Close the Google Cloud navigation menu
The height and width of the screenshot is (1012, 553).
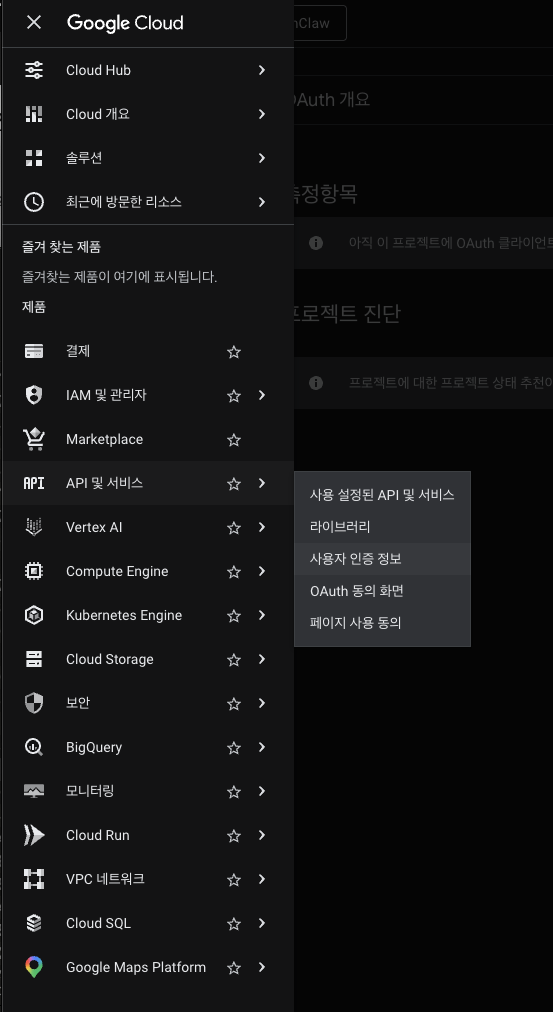(x=34, y=23)
